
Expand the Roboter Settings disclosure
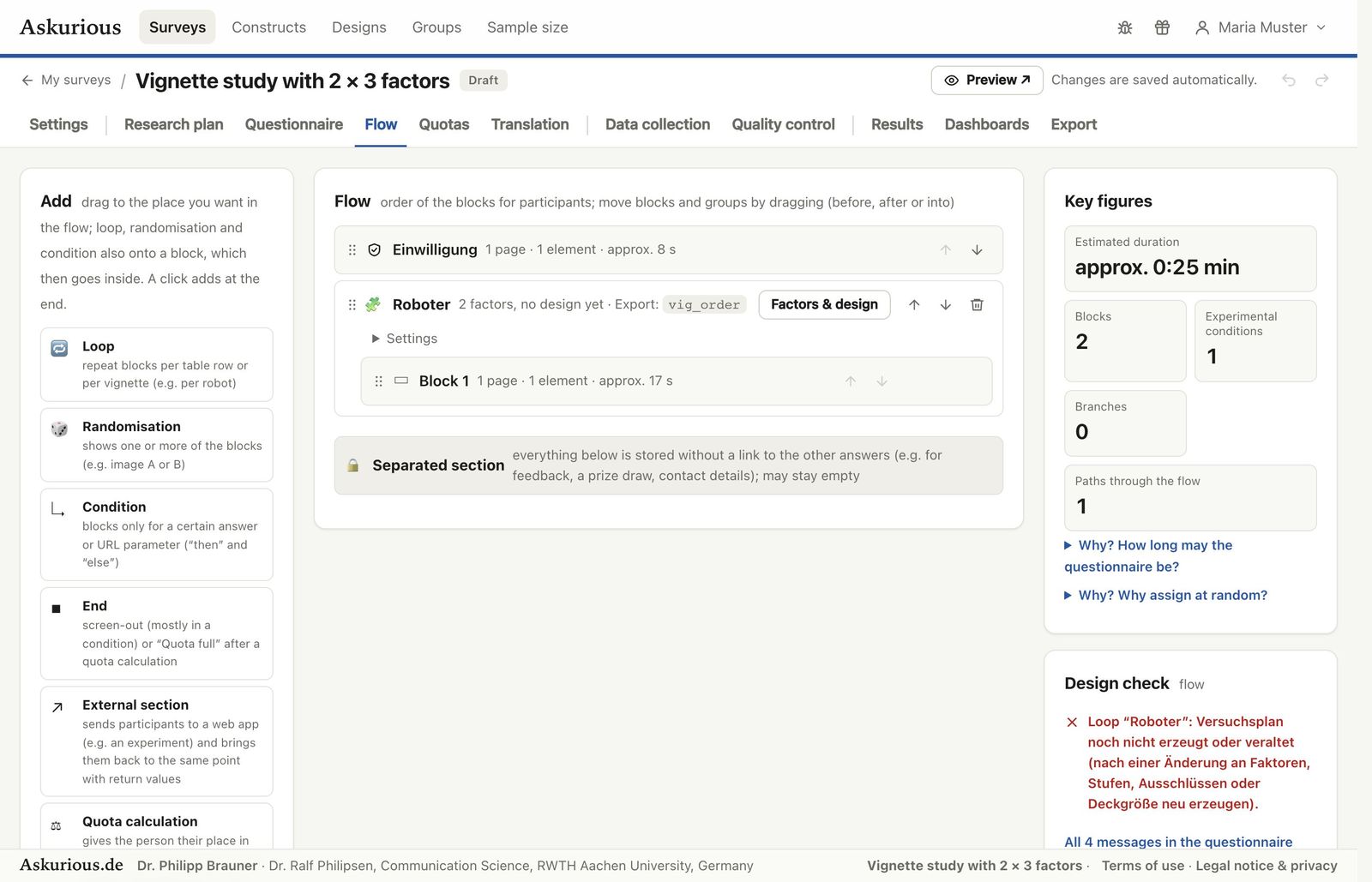(404, 339)
